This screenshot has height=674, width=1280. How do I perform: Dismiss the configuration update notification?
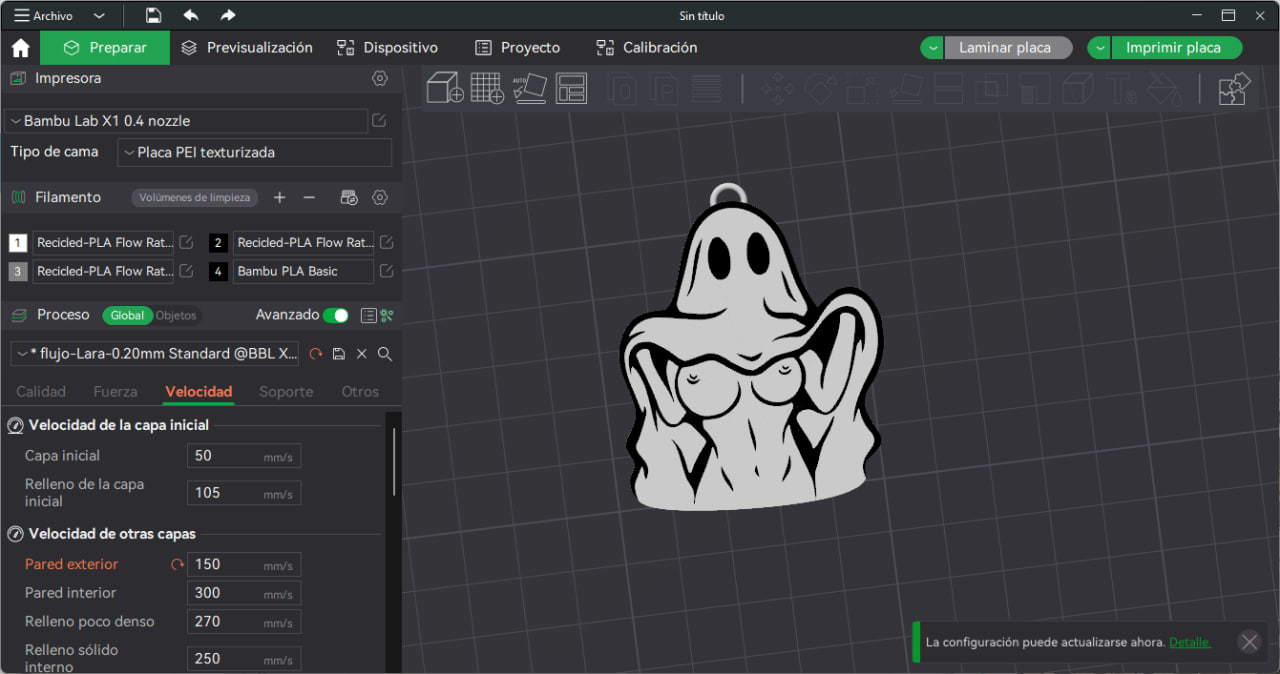pyautogui.click(x=1249, y=642)
